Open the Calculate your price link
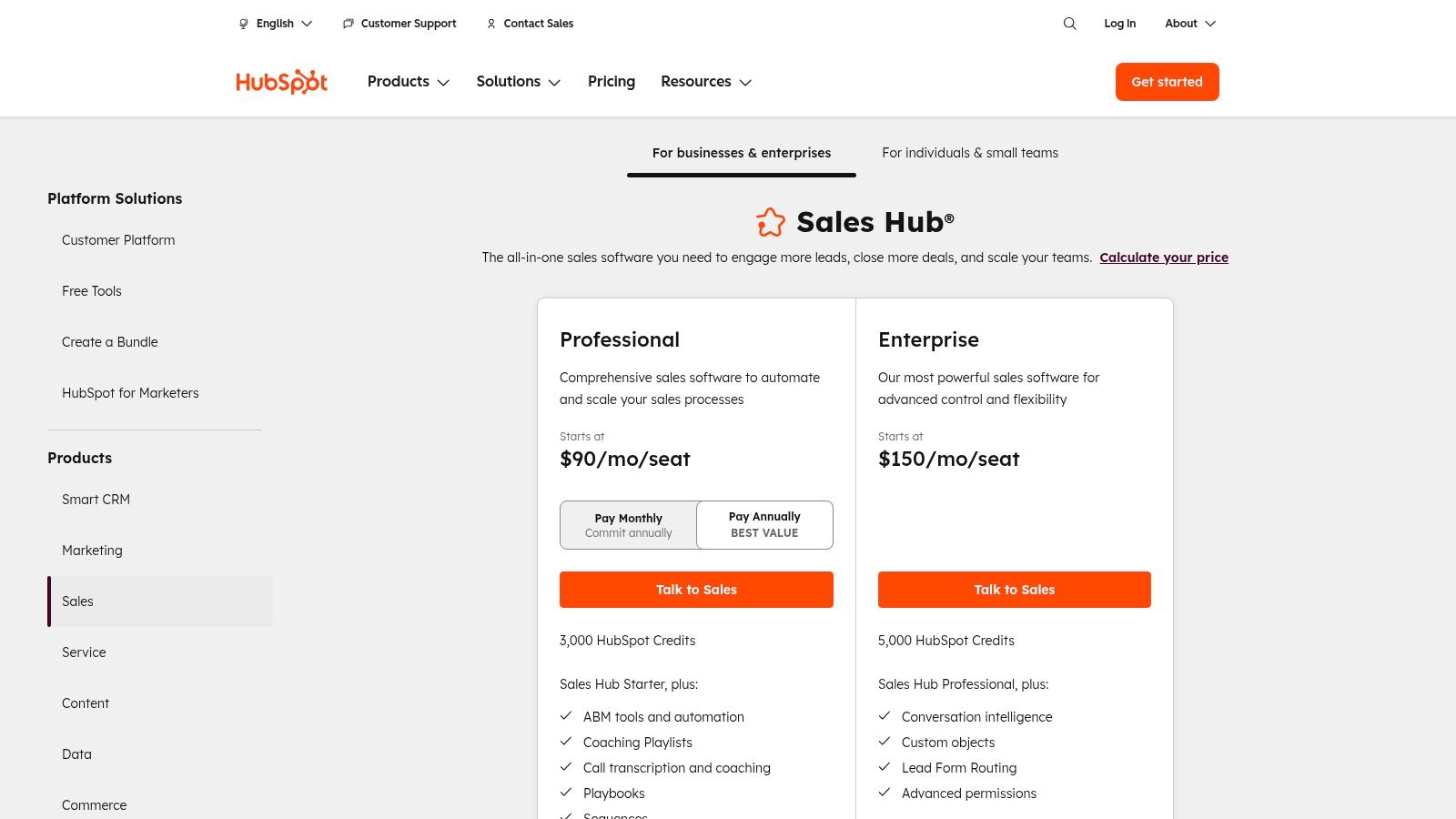 click(x=1163, y=258)
